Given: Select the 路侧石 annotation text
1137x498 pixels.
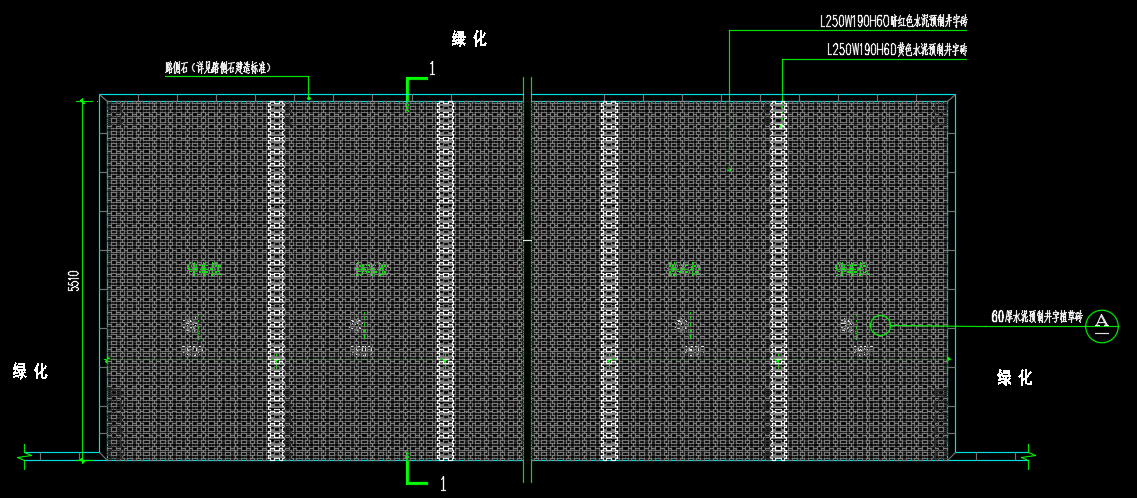Looking at the screenshot, I should [218, 69].
